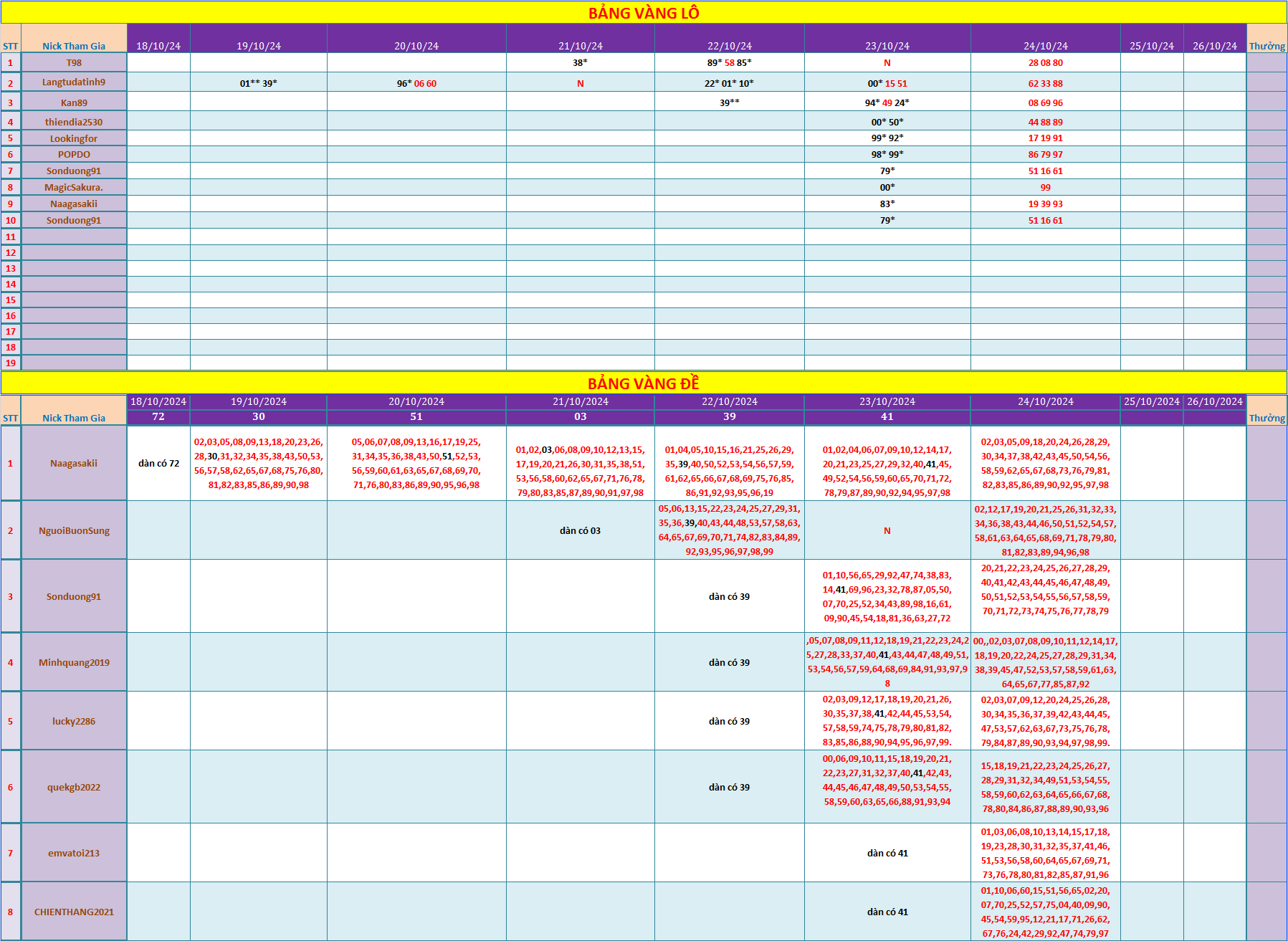This screenshot has width=1288, height=941.
Task: Click the 21/10/24 date header in Lô table
Action: [x=580, y=46]
